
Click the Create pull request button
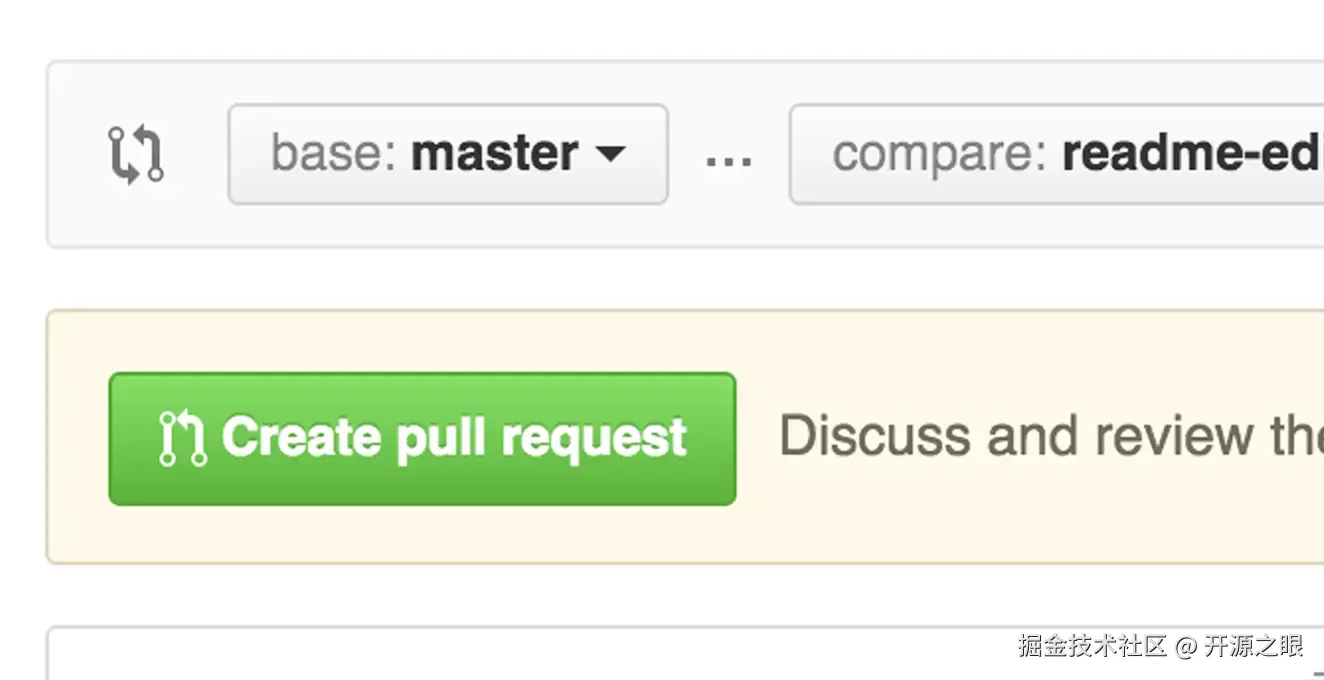[422, 439]
